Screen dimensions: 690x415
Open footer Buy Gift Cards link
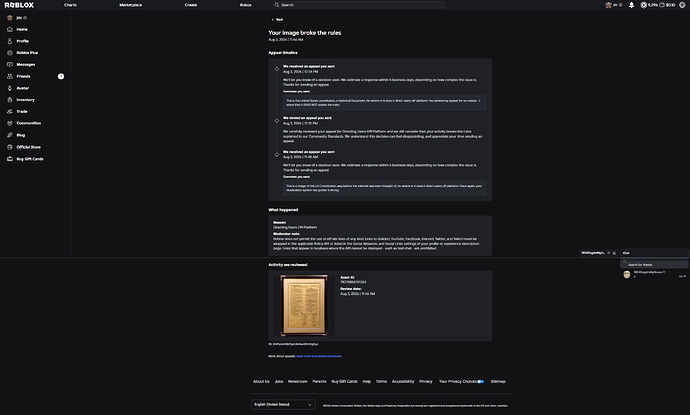click(x=344, y=382)
